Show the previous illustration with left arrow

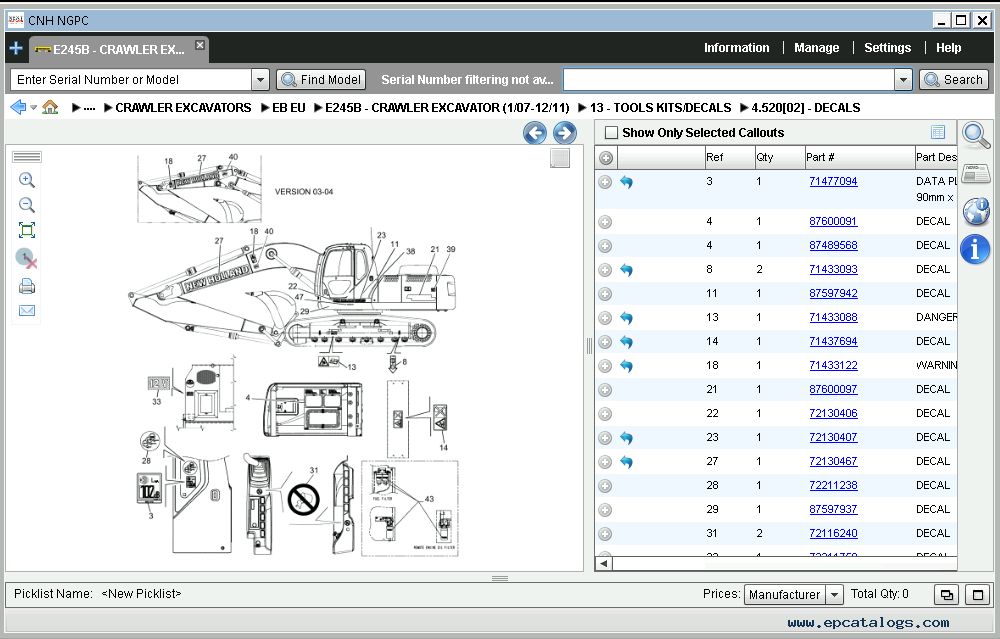tap(534, 133)
